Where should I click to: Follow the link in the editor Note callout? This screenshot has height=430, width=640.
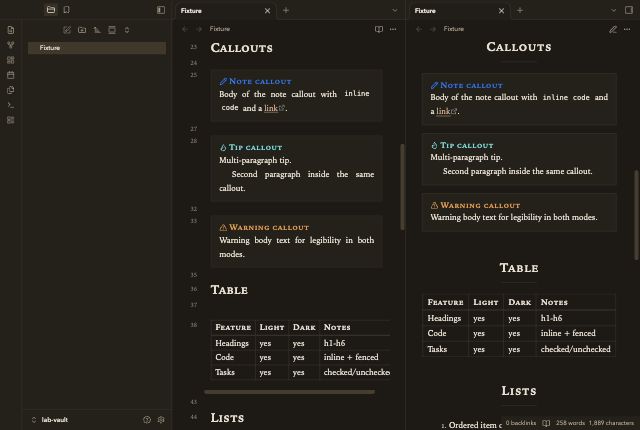[x=271, y=108]
